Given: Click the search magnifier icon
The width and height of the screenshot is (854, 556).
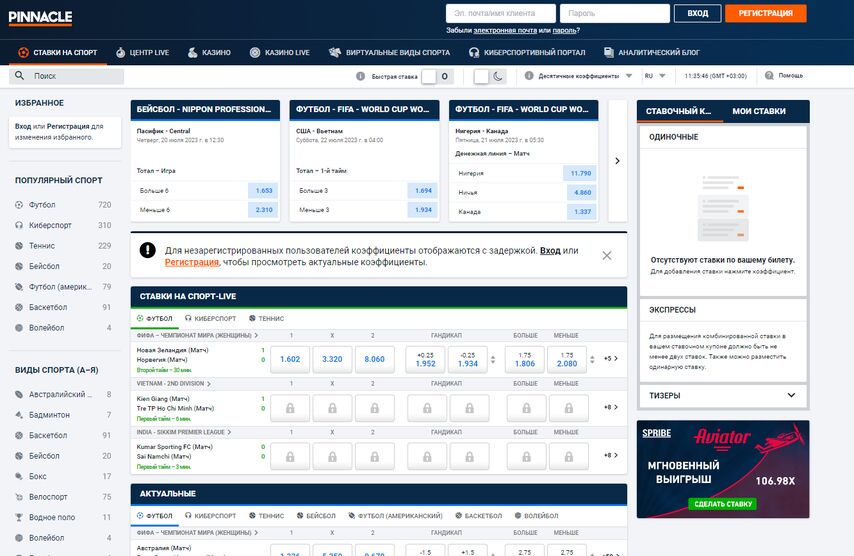Looking at the screenshot, I should coord(20,76).
